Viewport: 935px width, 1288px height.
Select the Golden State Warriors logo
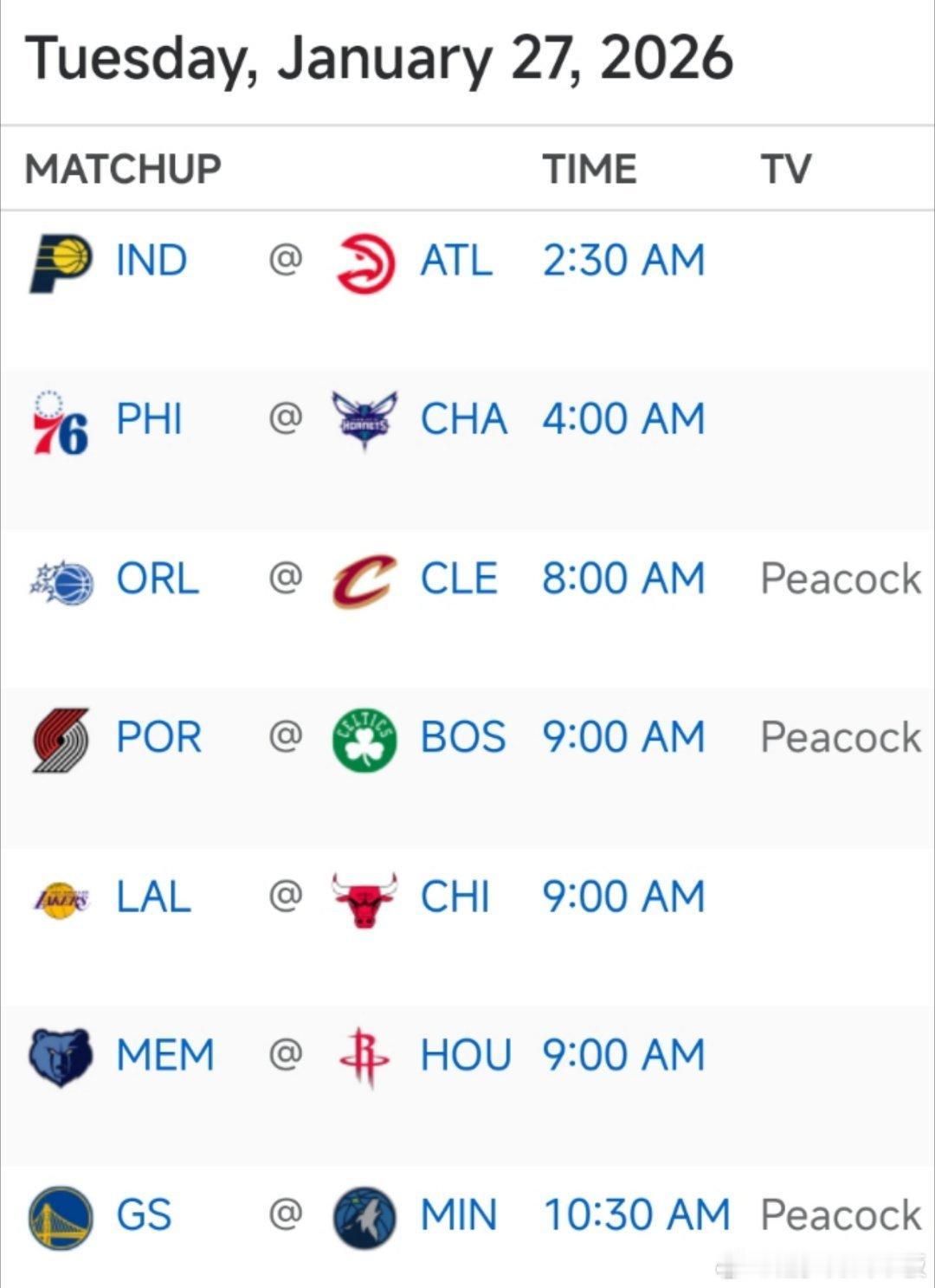[x=61, y=1217]
